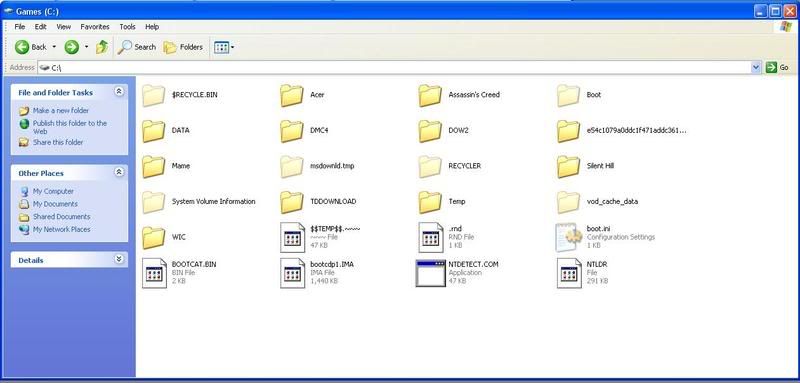
Task: Select the Temp folder icon
Action: tap(430, 202)
